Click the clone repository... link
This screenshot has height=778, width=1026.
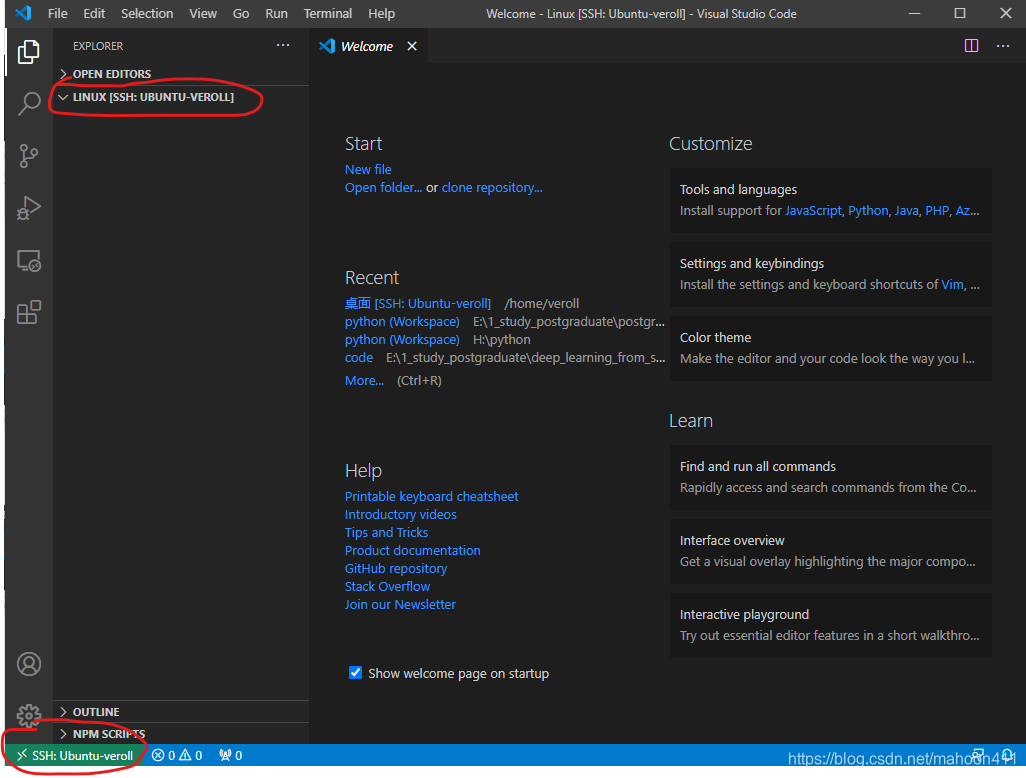(x=492, y=188)
